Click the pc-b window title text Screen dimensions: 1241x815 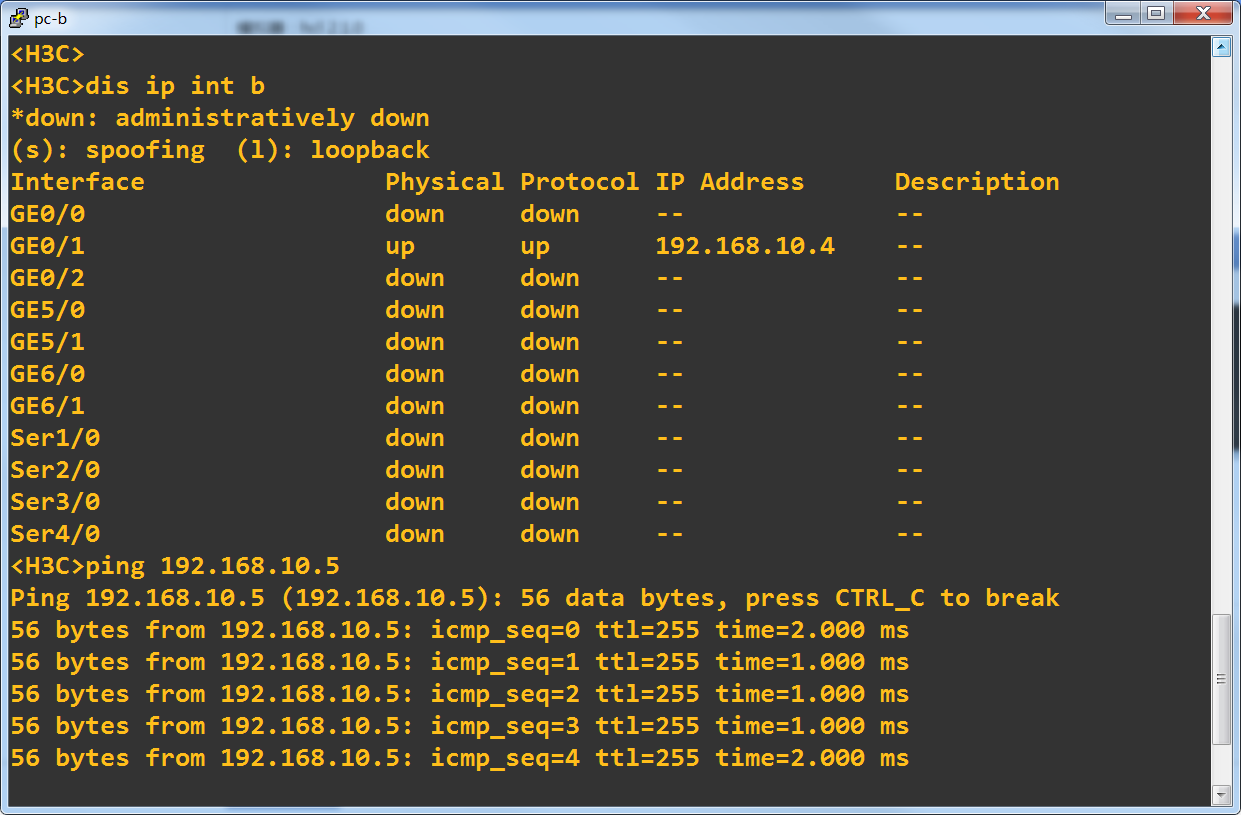click(50, 18)
